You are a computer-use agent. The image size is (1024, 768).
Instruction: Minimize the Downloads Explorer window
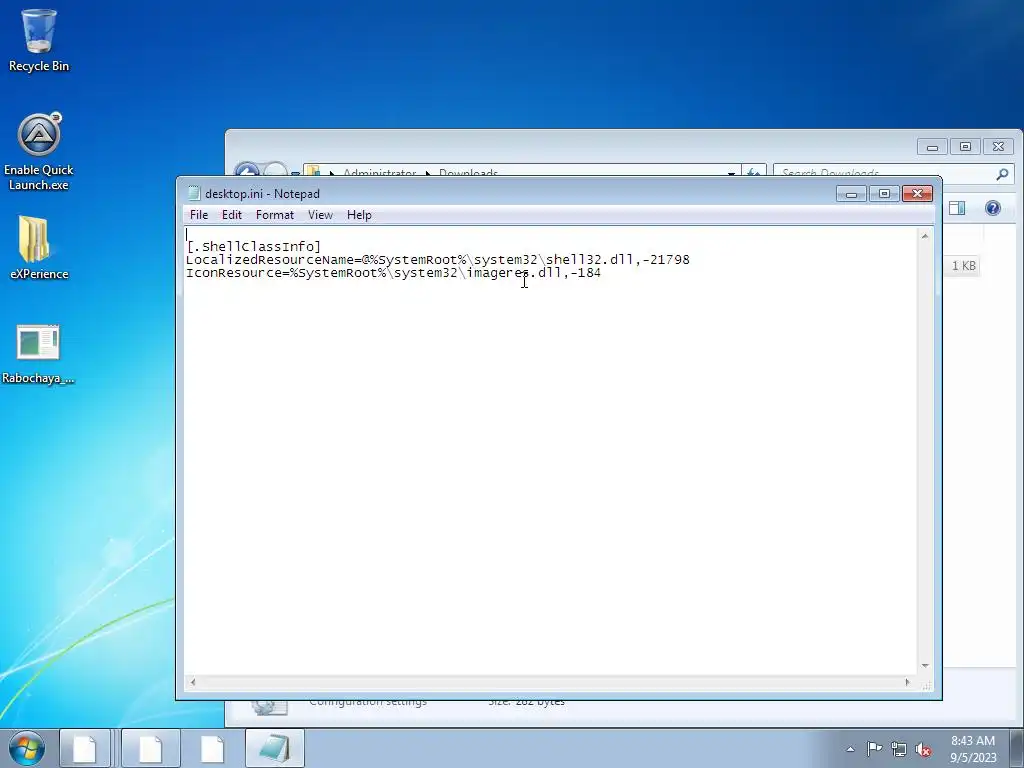point(933,147)
